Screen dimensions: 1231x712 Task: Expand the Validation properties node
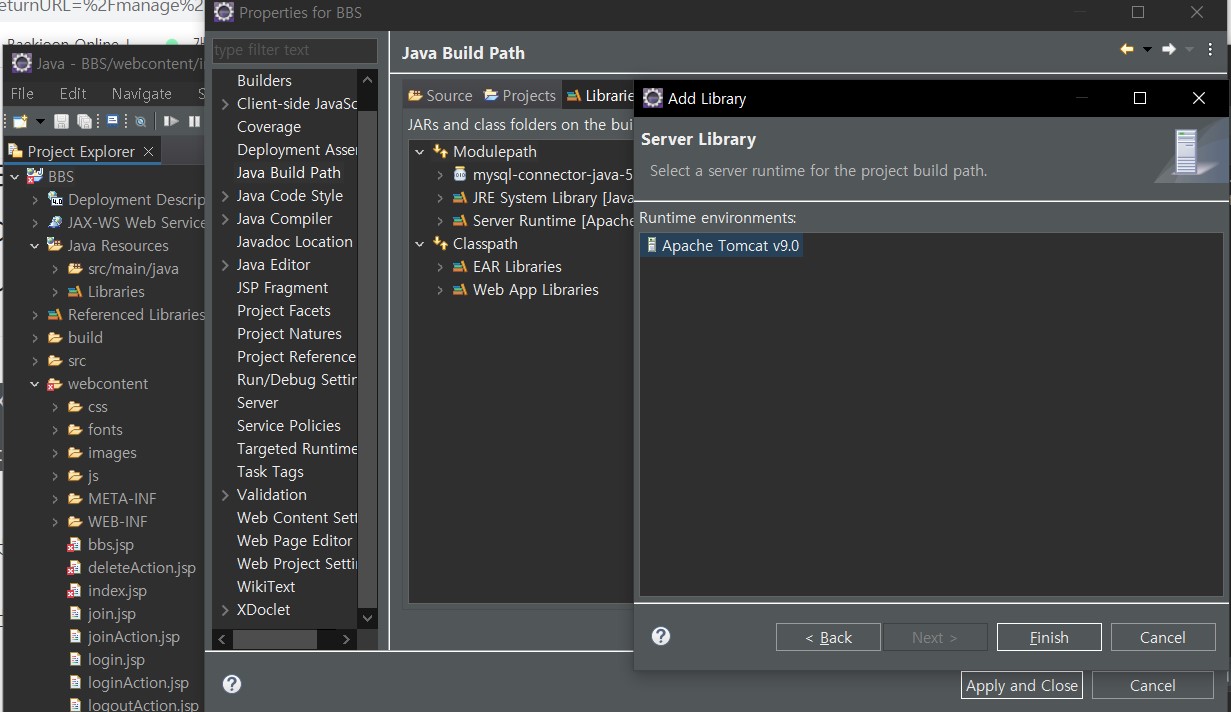point(225,495)
